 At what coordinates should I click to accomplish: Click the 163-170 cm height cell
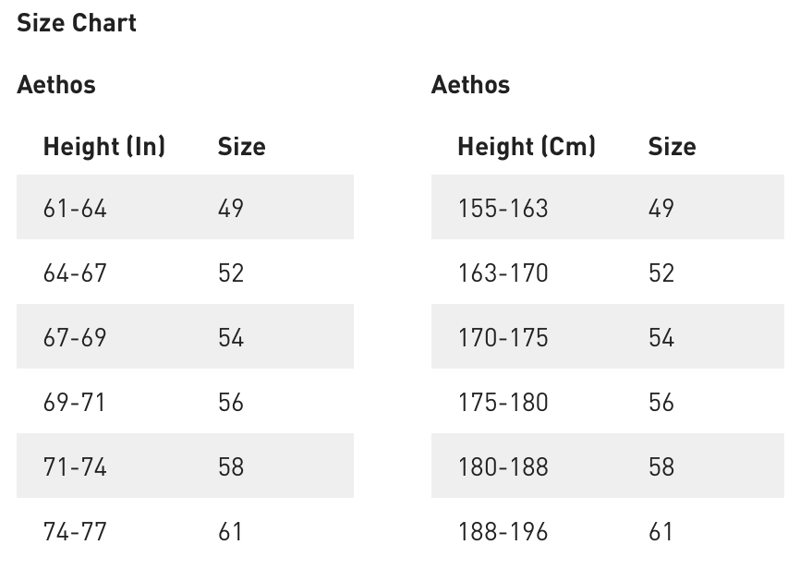point(503,273)
